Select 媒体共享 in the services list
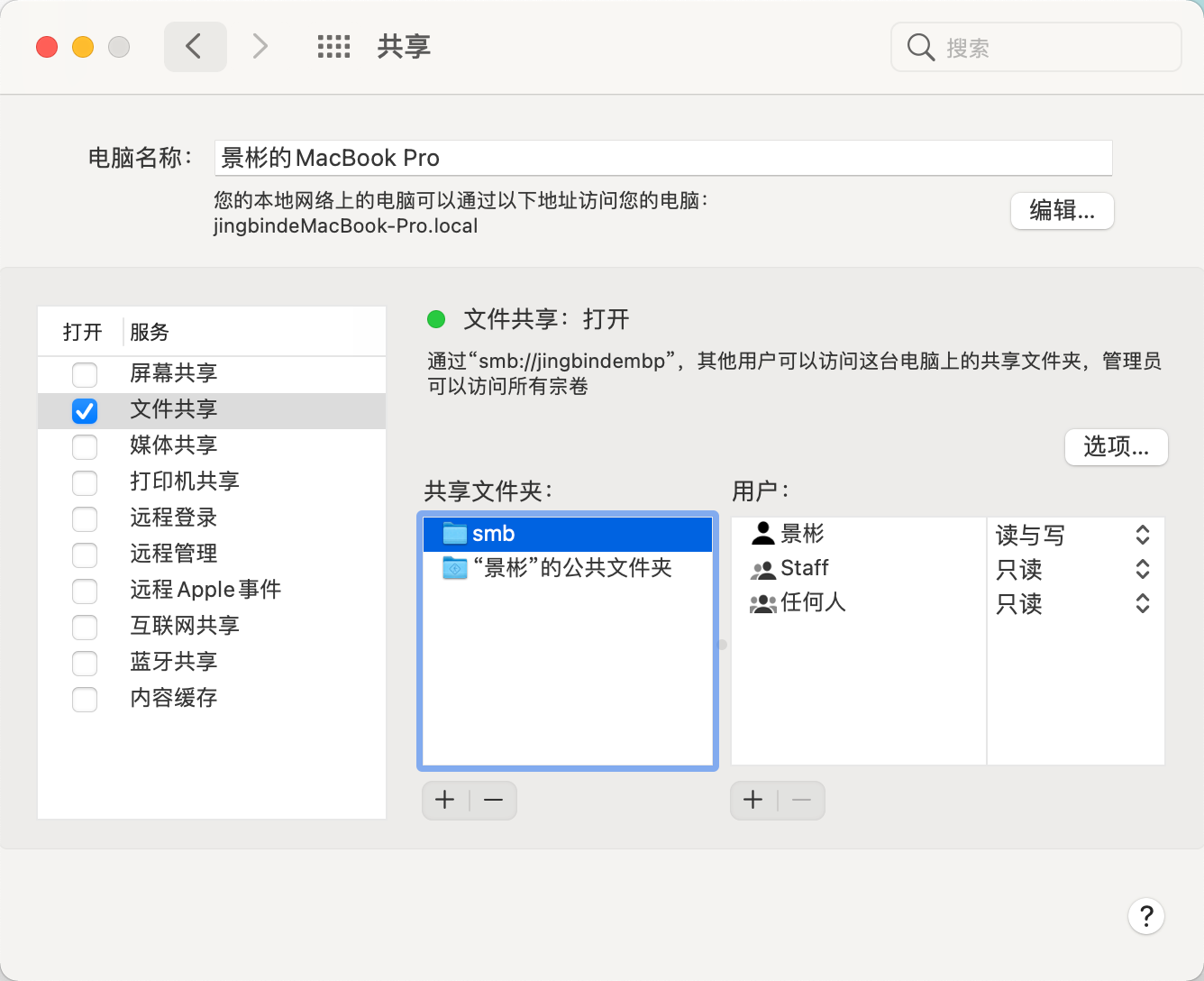The image size is (1204, 981). (x=173, y=445)
